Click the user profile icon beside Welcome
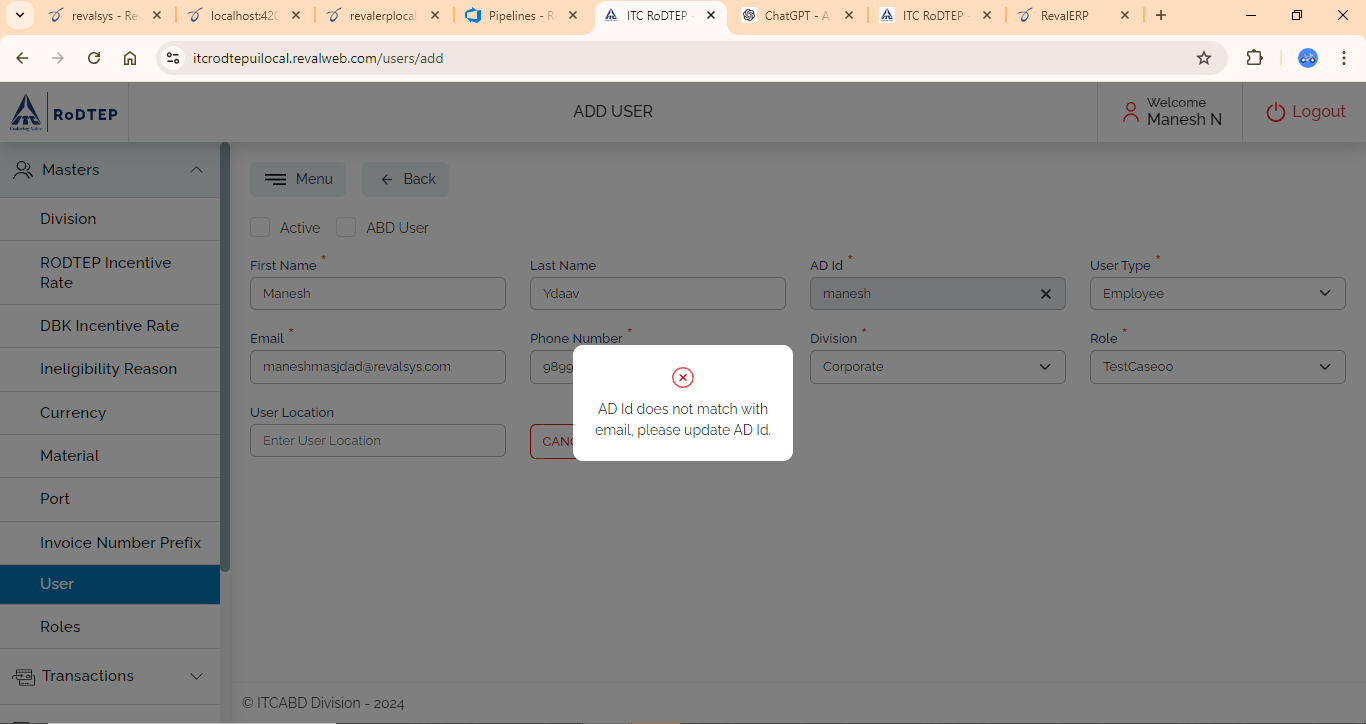The height and width of the screenshot is (724, 1366). tap(1130, 112)
